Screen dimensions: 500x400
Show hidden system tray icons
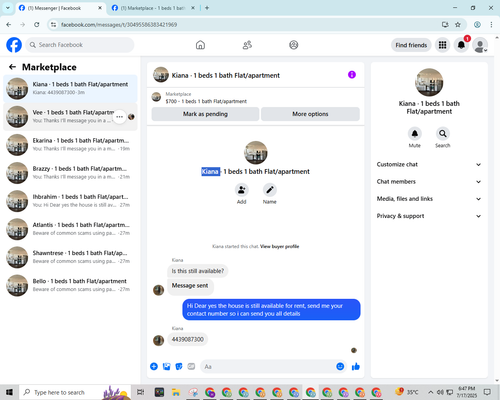pos(431,392)
